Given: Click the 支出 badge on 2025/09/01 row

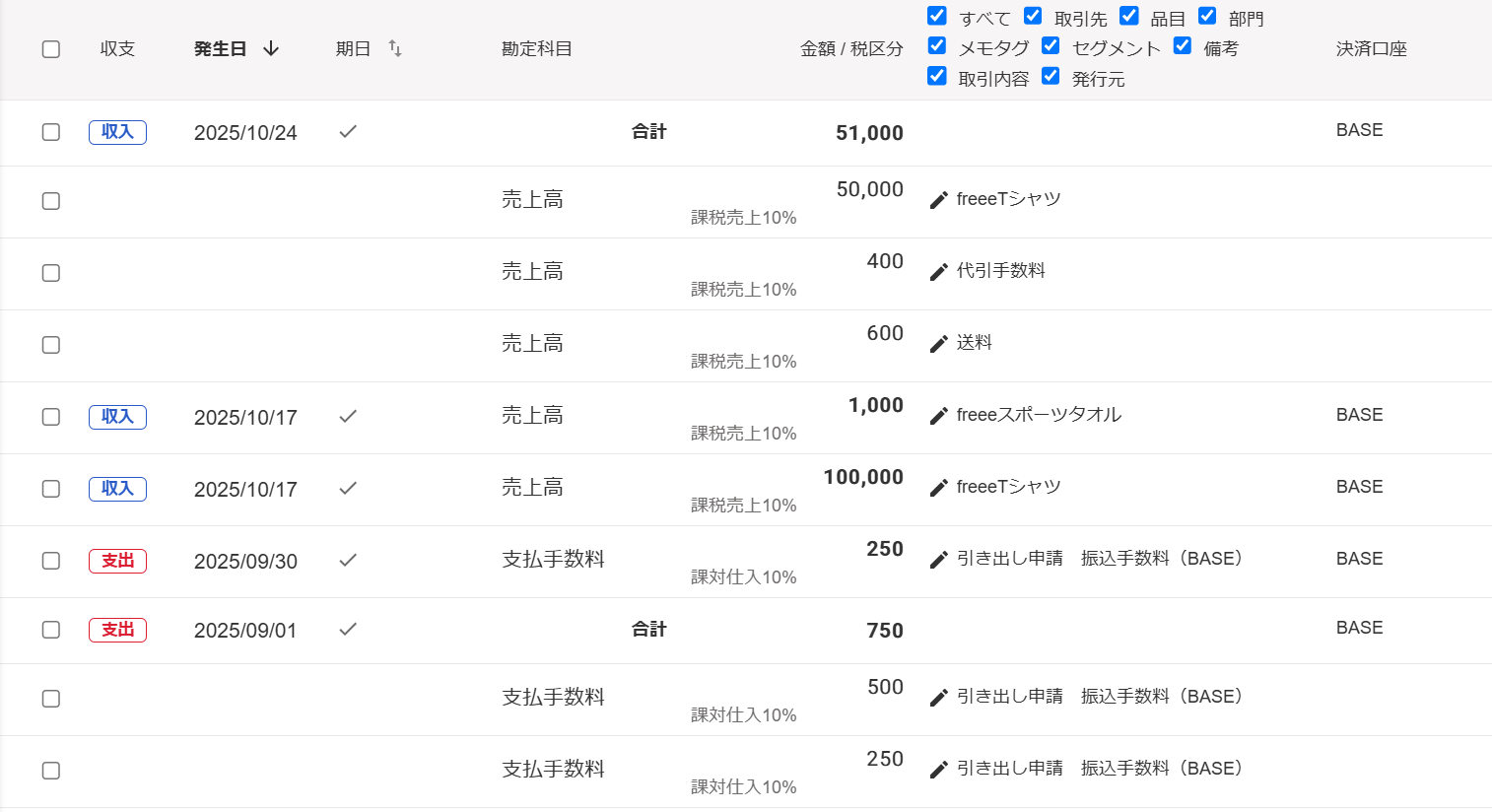Looking at the screenshot, I should 117,630.
